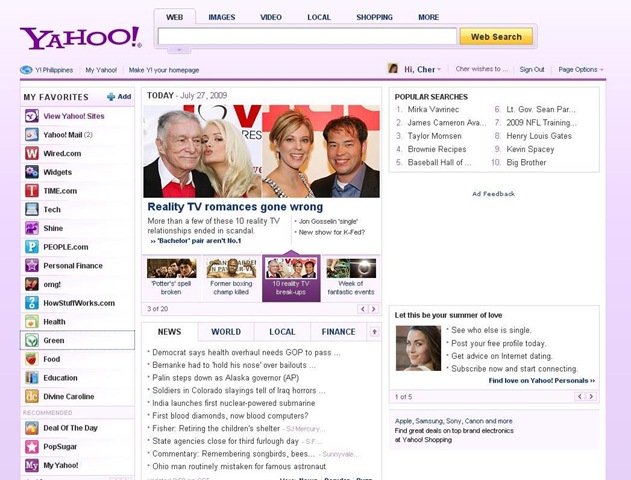Screen dimensions: 631x480
Task: Expand the Hi, Cher dropdown arrow
Action: tap(439, 70)
